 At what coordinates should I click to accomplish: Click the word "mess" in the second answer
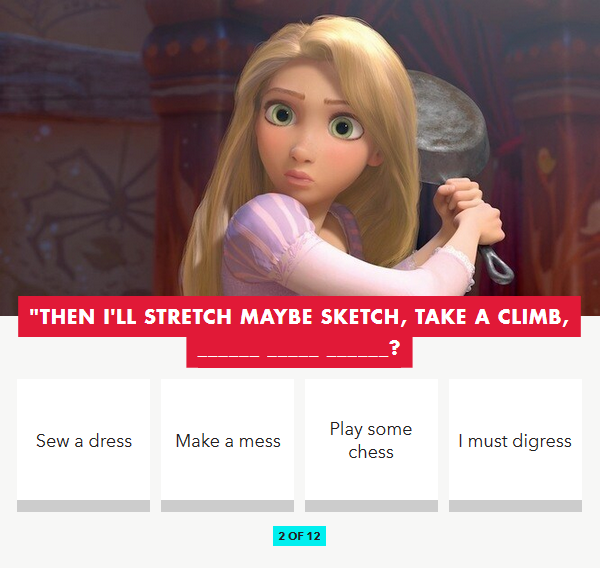[260, 442]
